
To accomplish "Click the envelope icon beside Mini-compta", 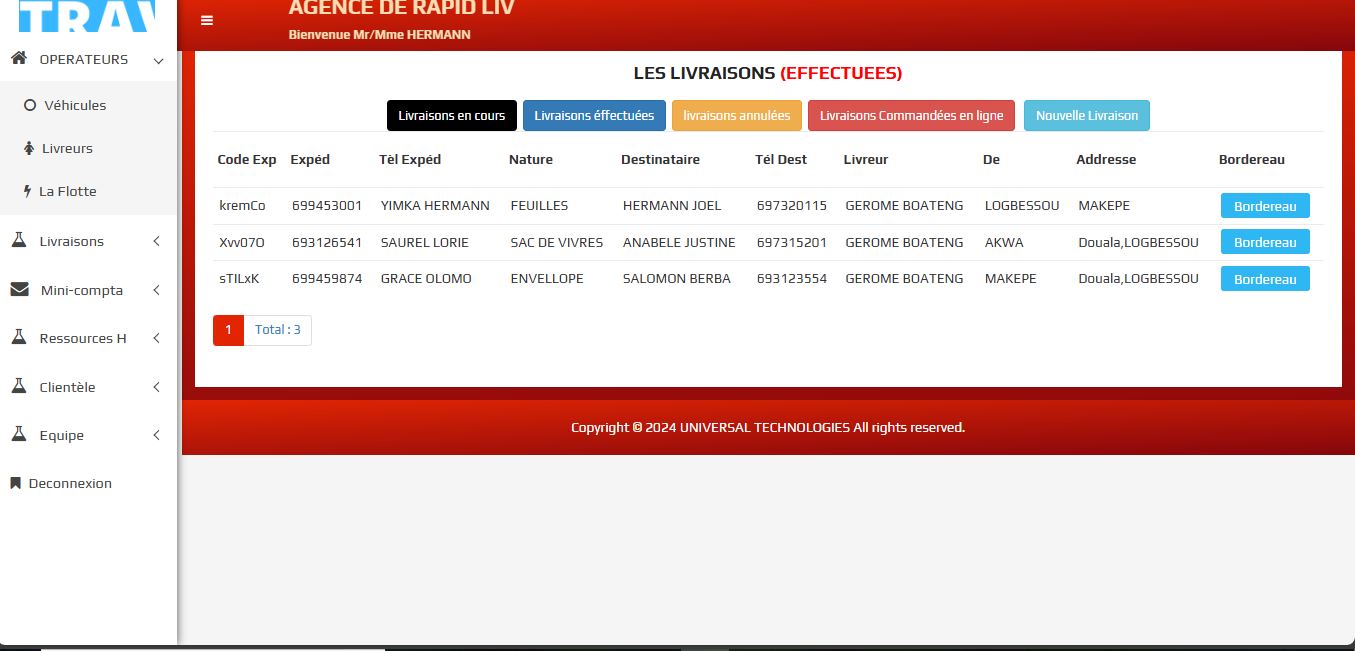I will (19, 290).
